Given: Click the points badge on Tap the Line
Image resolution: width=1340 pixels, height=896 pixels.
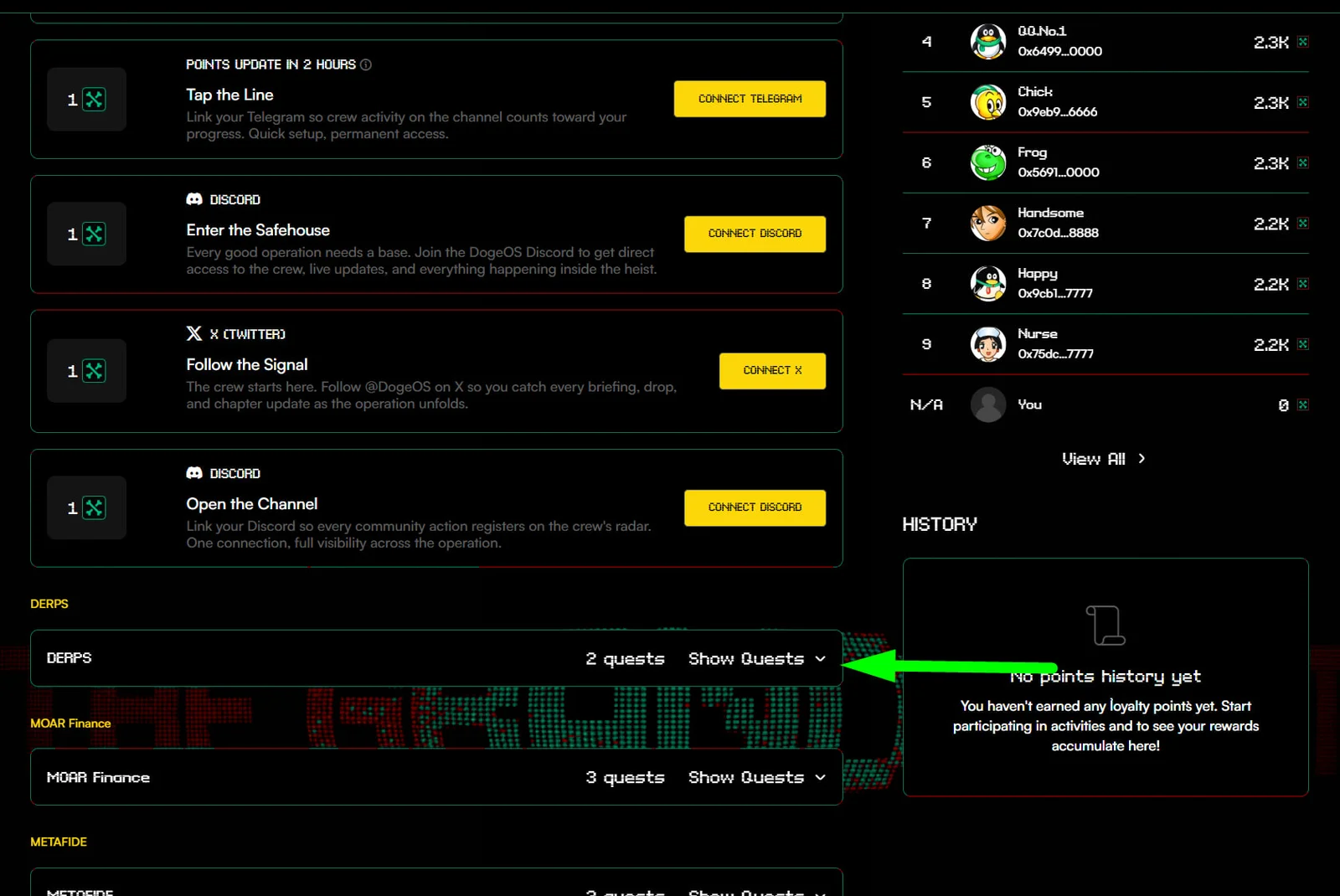Looking at the screenshot, I should click(x=86, y=100).
